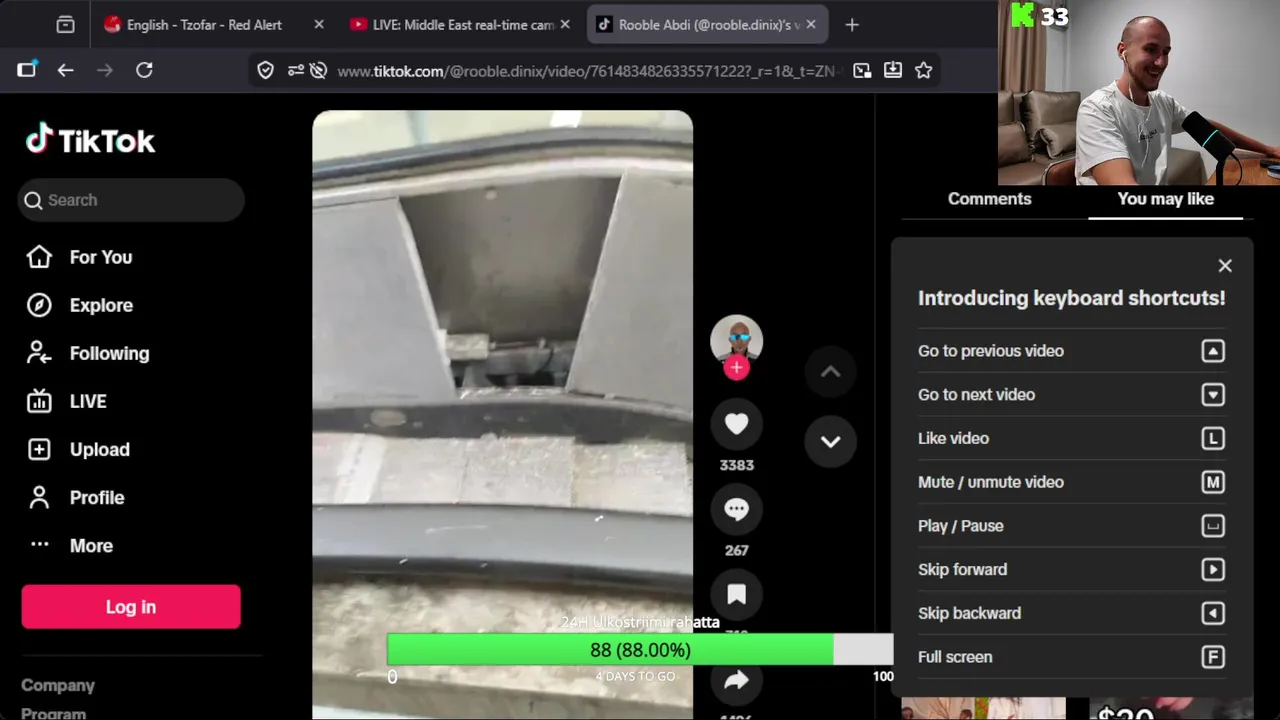This screenshot has height=720, width=1280.
Task: Click the Log in button
Action: (x=131, y=607)
